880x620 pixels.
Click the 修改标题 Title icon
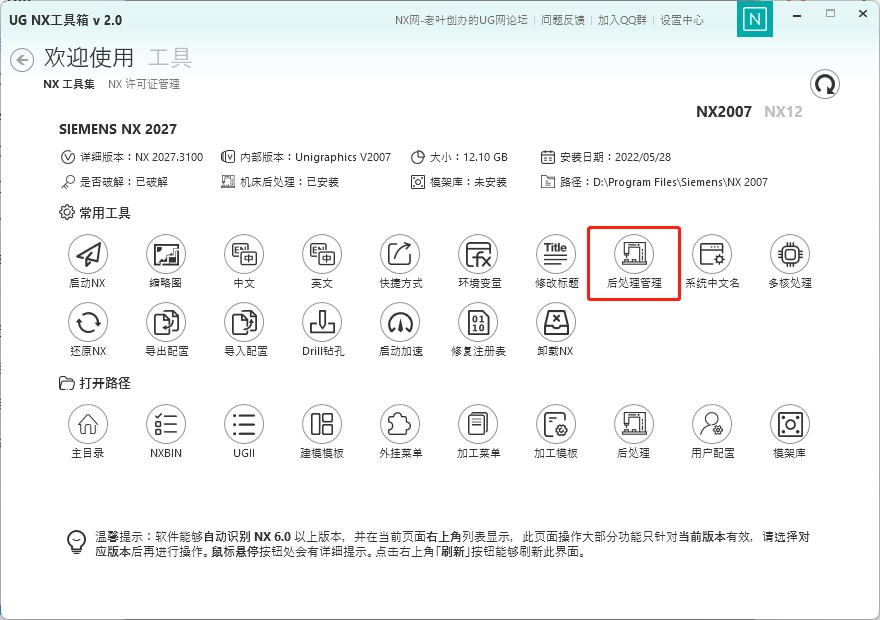556,255
